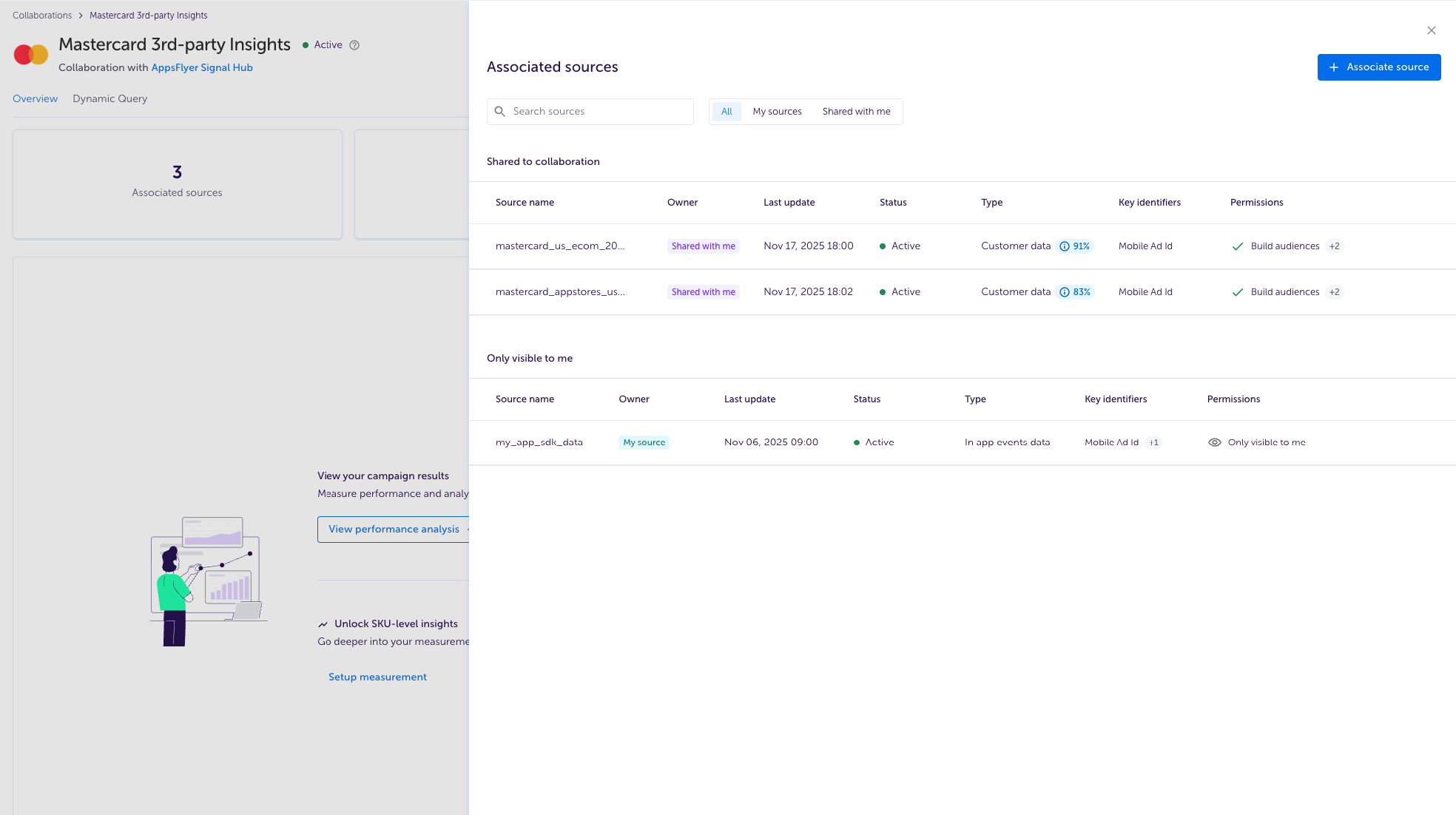This screenshot has height=815, width=1456.
Task: Click the 91% match rate info icon
Action: pos(1064,246)
